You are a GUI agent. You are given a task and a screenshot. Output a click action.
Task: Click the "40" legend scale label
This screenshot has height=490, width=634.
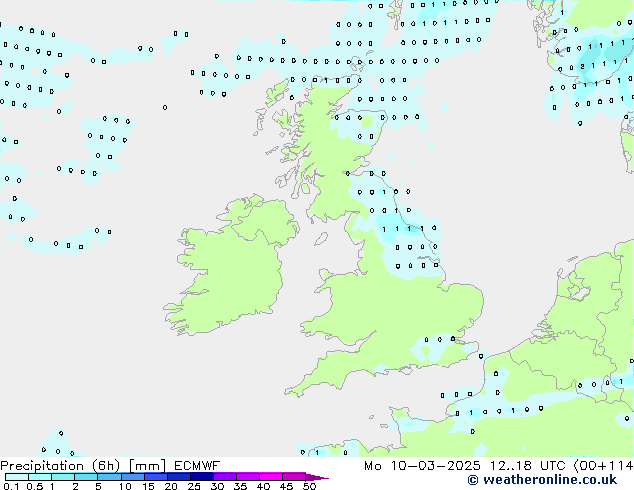(263, 486)
